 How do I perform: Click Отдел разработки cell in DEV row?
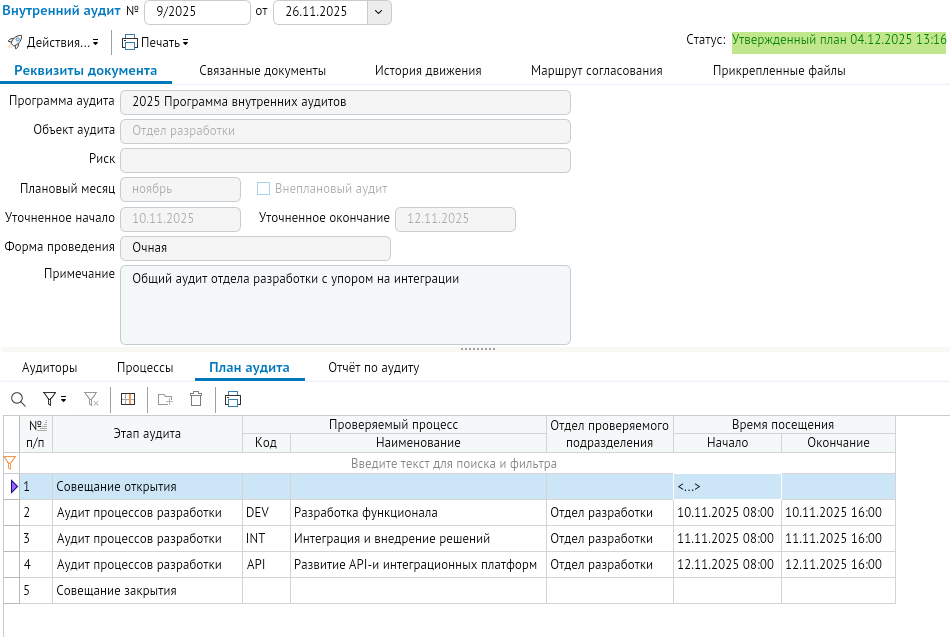tap(610, 513)
